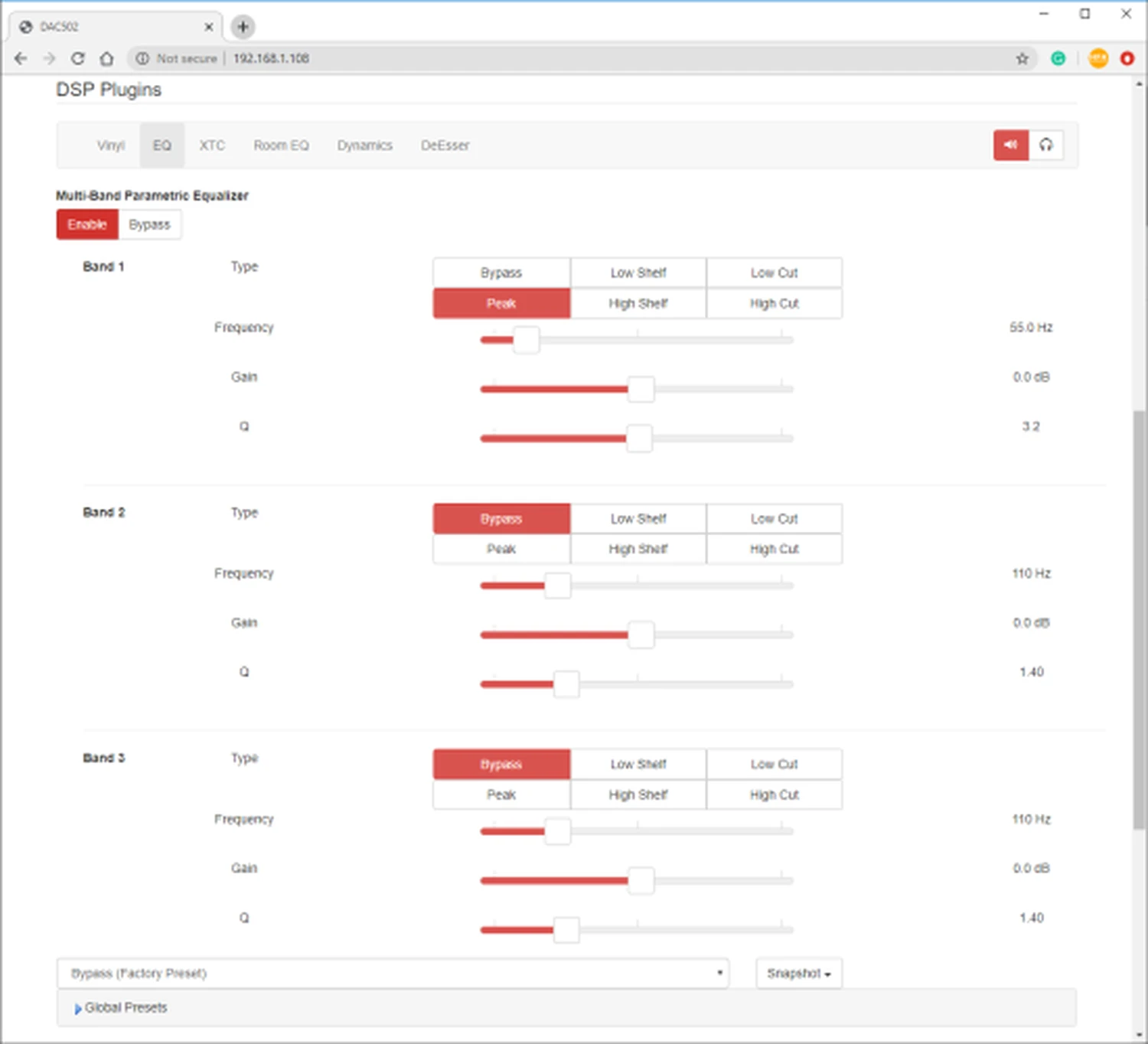Image resolution: width=1148 pixels, height=1044 pixels.
Task: Click the browser home icon
Action: 106,58
